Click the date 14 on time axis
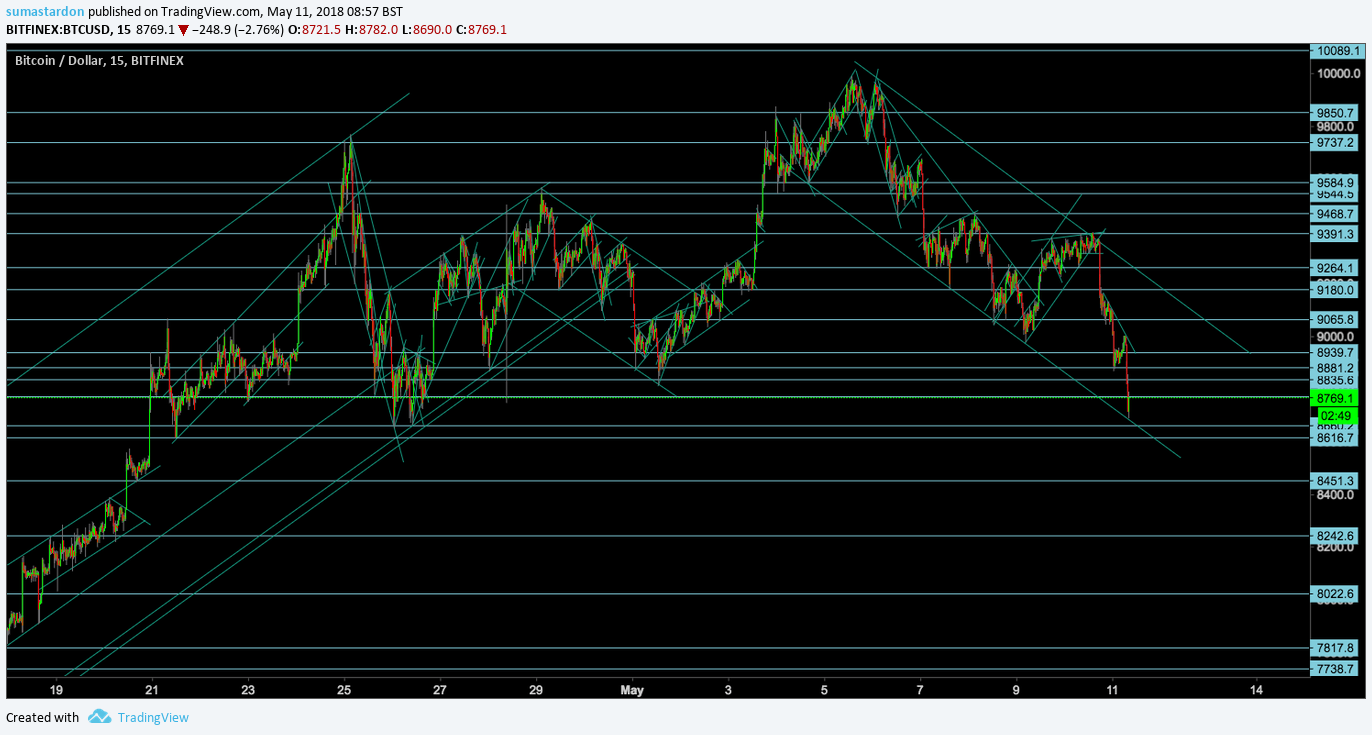The height and width of the screenshot is (735, 1372). pos(1256,690)
